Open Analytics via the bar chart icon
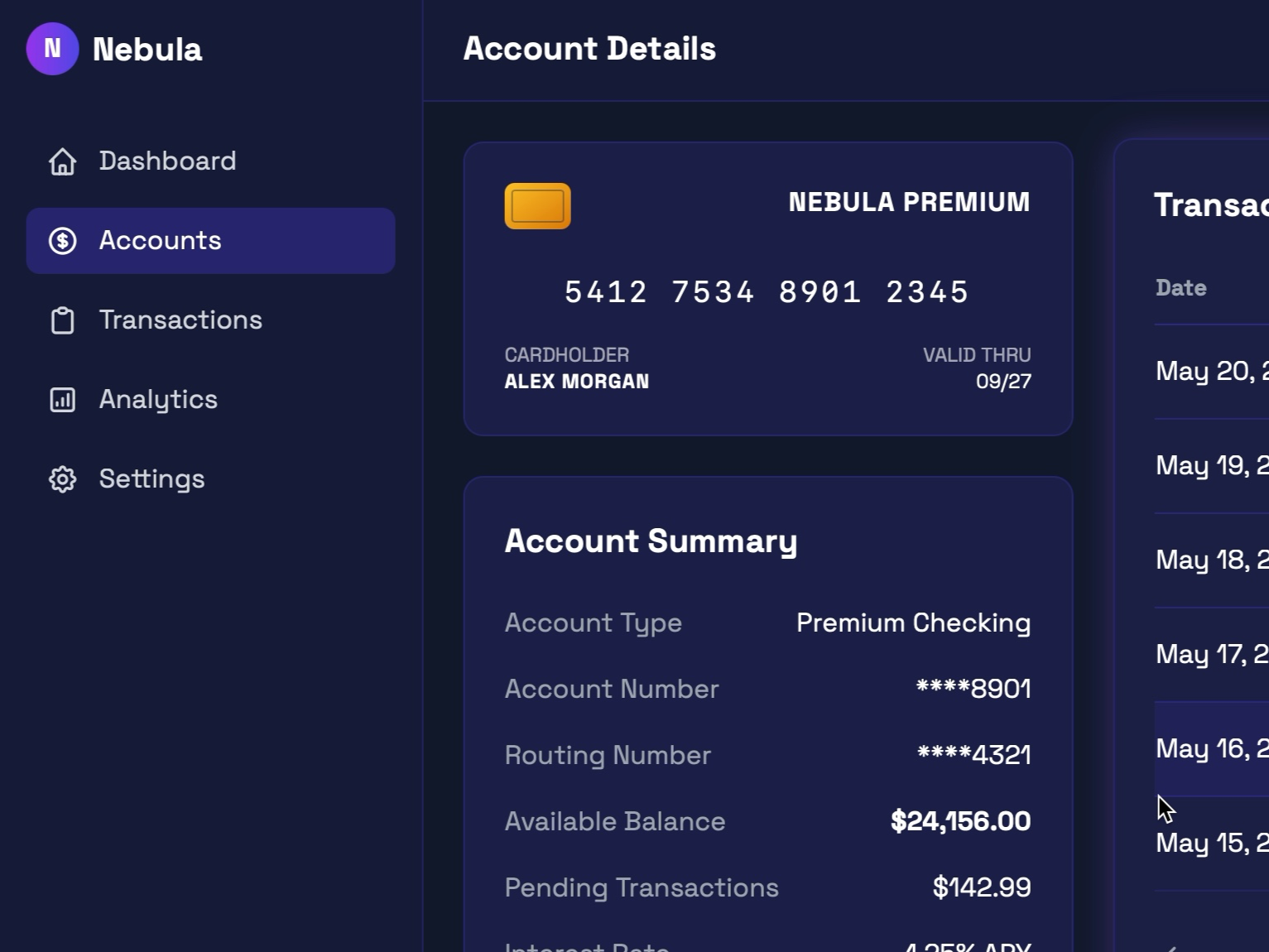 [62, 400]
